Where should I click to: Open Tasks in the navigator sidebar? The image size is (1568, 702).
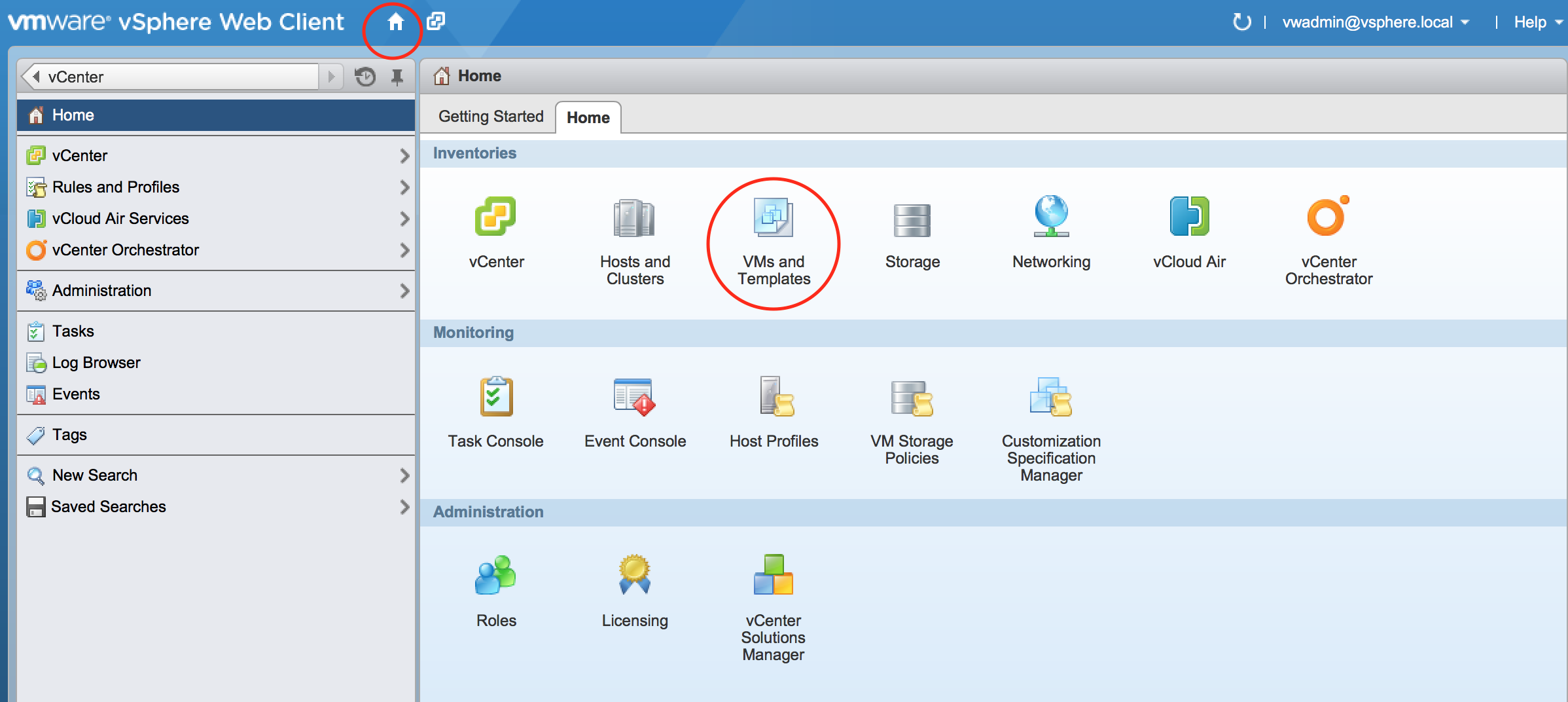[216, 331]
